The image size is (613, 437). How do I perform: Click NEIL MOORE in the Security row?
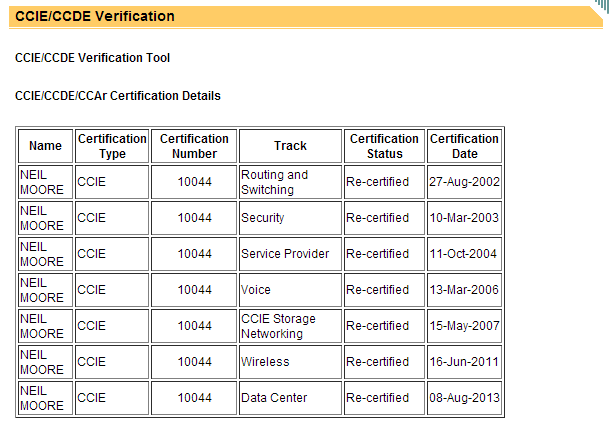[x=42, y=218]
